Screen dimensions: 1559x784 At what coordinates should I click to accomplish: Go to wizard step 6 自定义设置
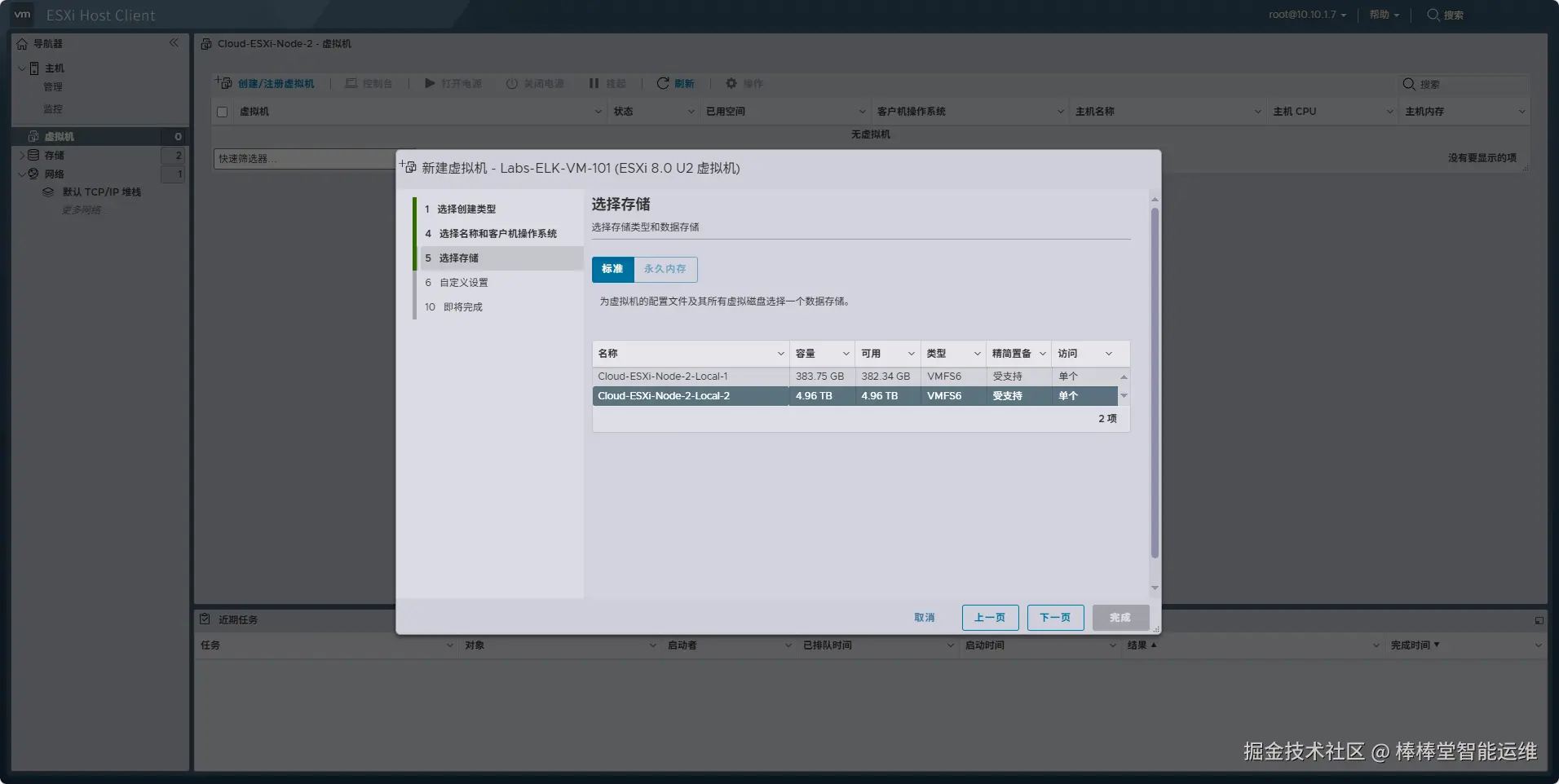tap(499, 283)
